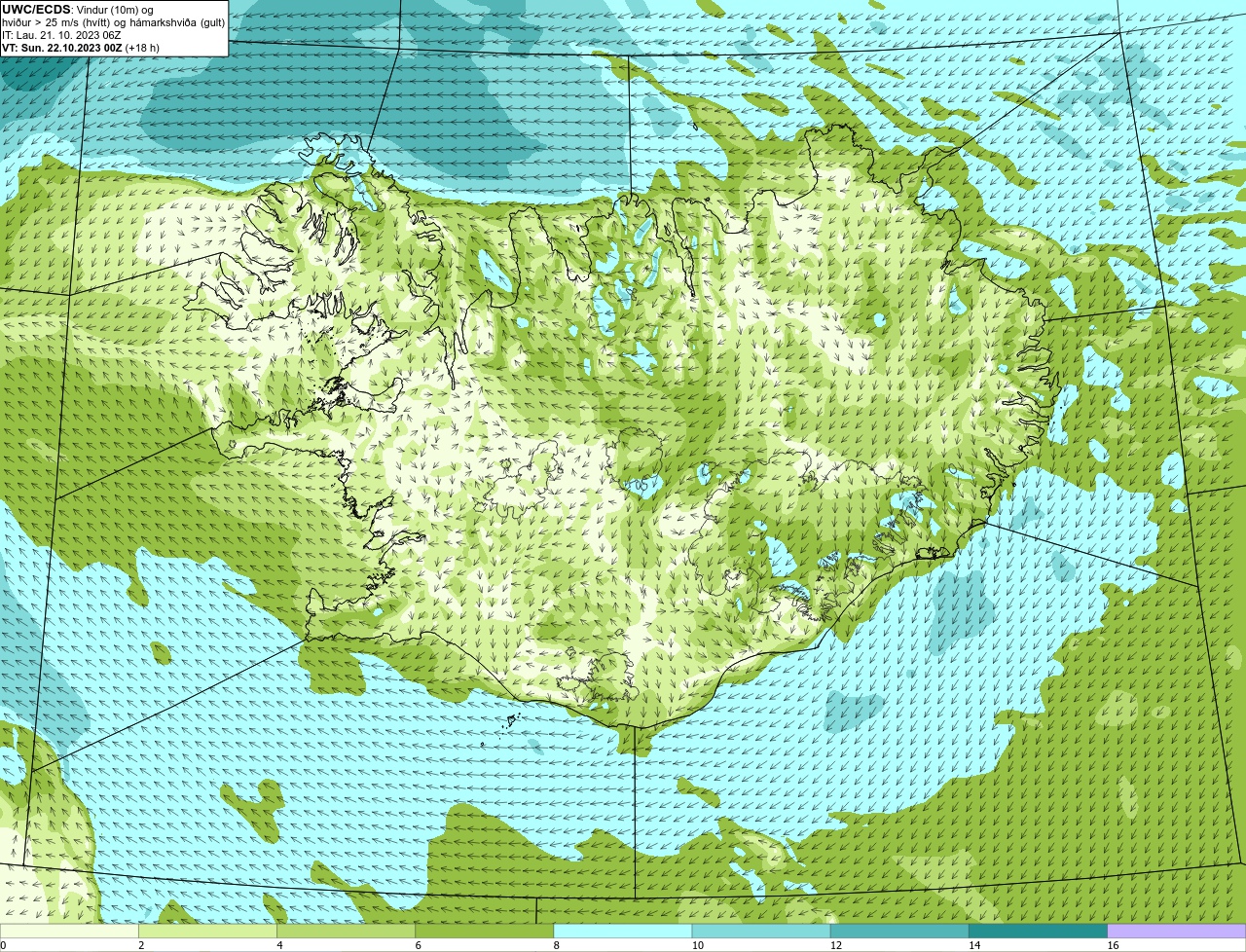Click the legend scale label '4'
The width and height of the screenshot is (1246, 952).
pos(279,945)
